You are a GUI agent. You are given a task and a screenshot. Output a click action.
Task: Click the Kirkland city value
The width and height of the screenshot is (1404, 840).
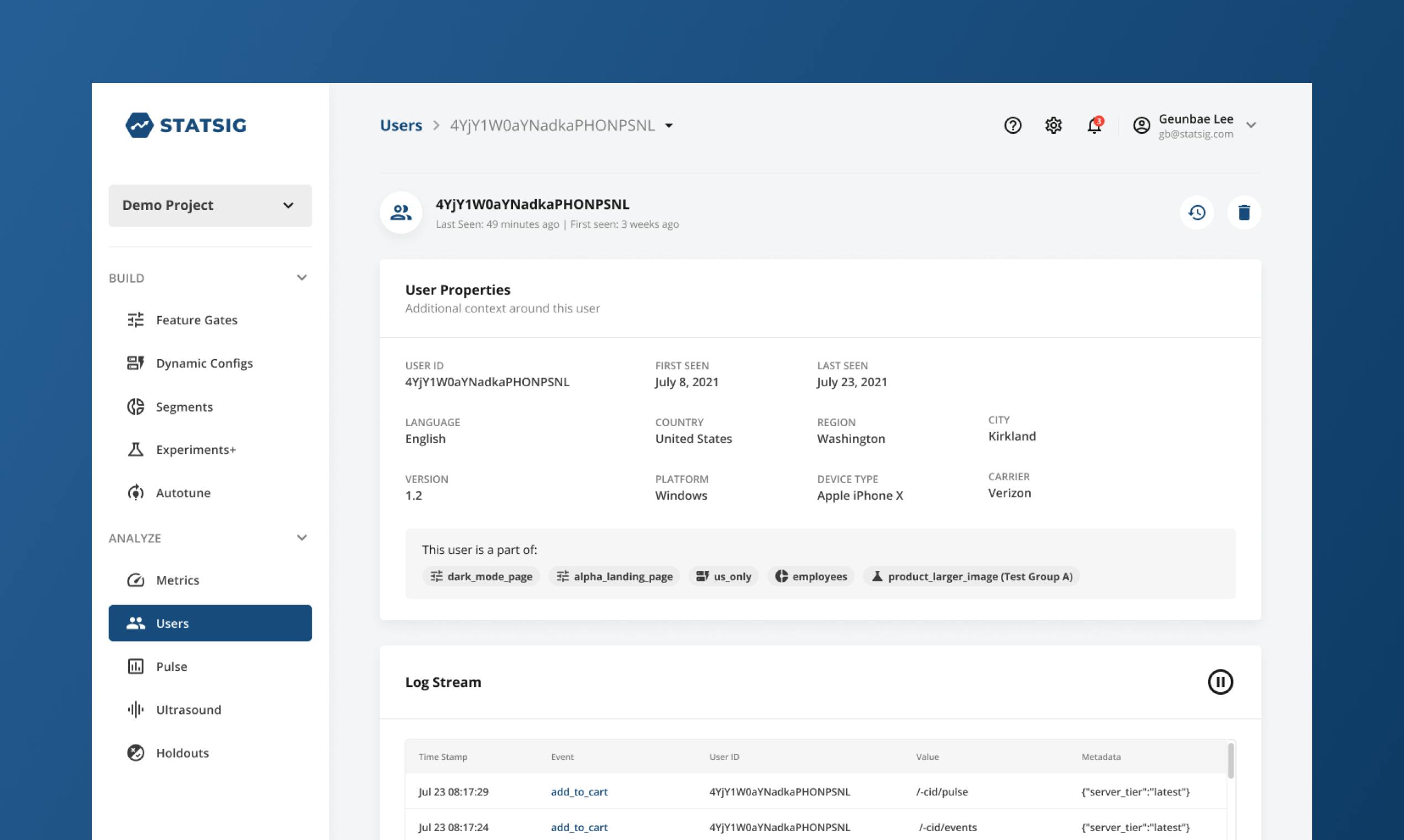click(x=1012, y=436)
